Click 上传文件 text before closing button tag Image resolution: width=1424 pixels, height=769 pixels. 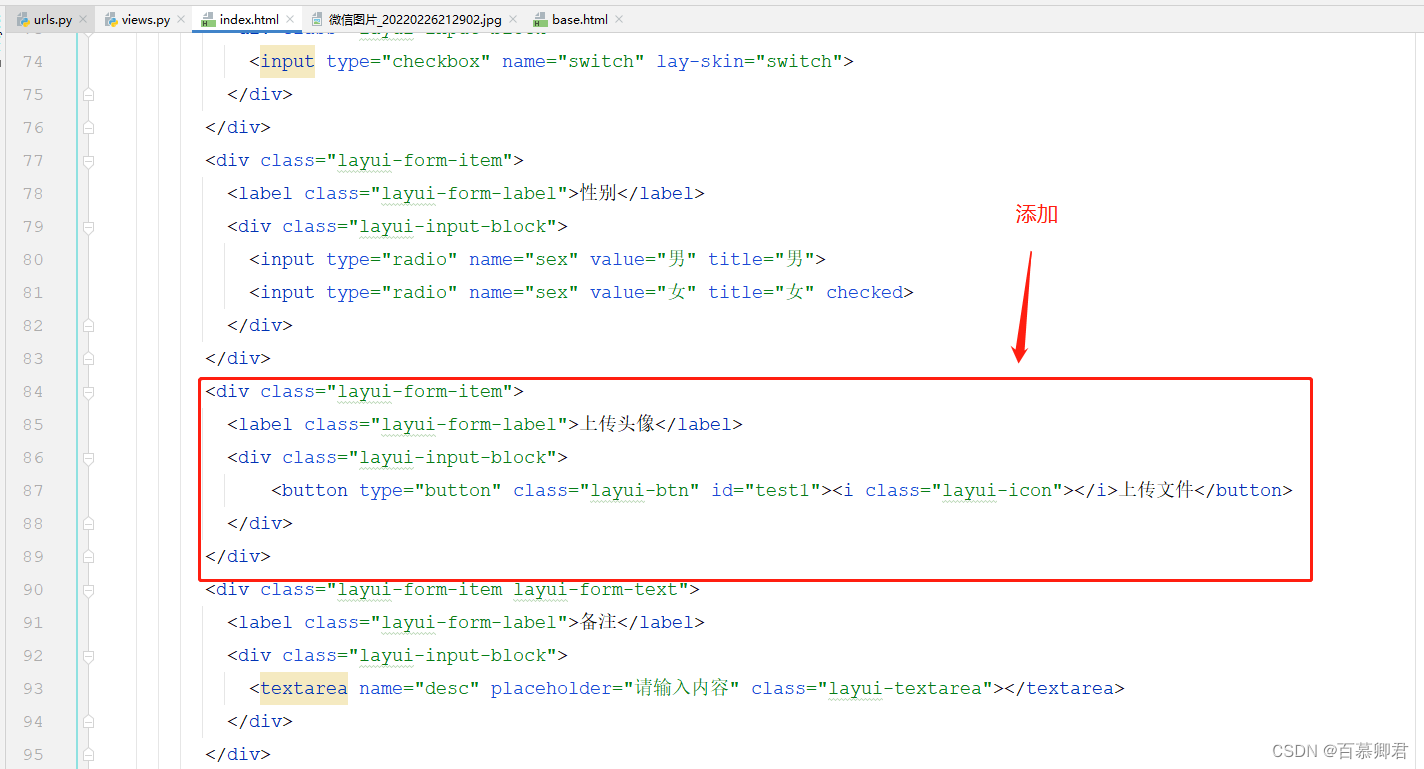[1157, 490]
